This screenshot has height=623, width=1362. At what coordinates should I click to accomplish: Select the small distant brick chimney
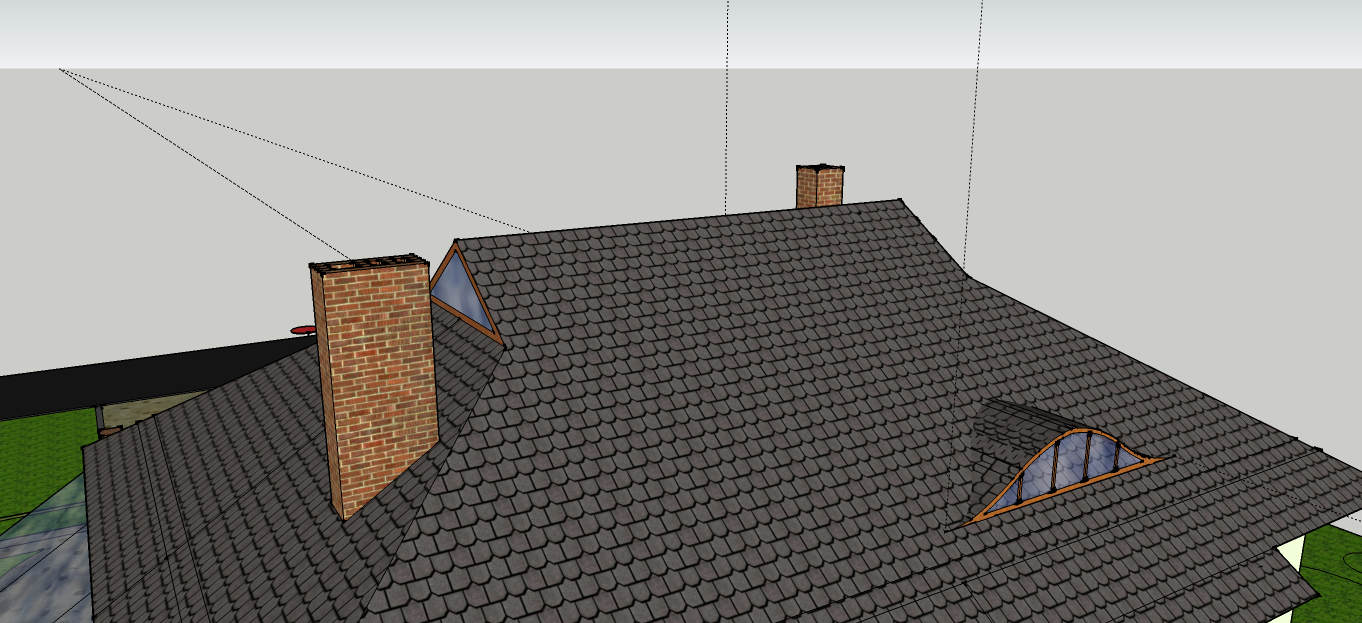[x=820, y=186]
